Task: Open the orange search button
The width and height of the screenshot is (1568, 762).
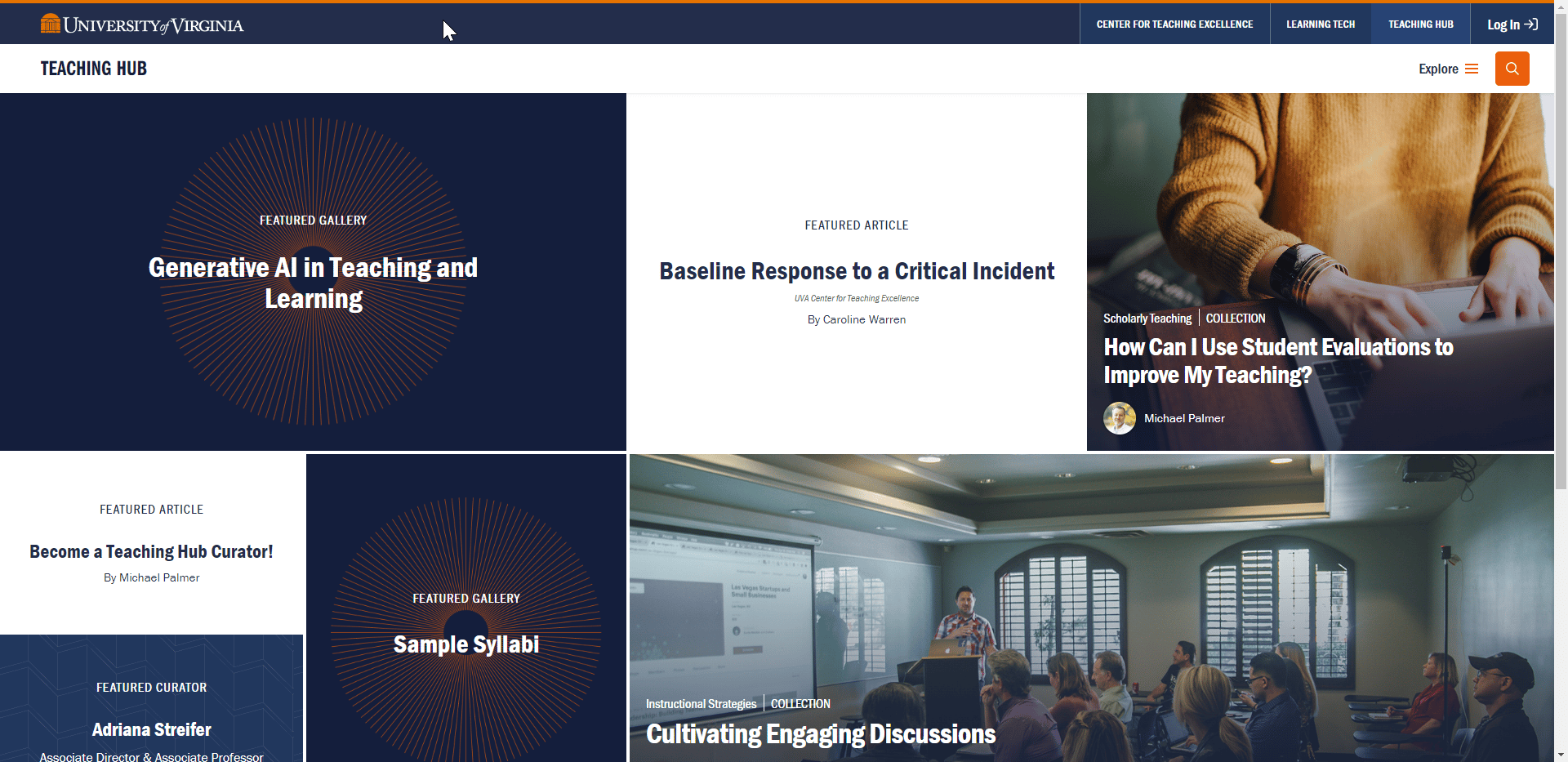Action: pyautogui.click(x=1512, y=69)
